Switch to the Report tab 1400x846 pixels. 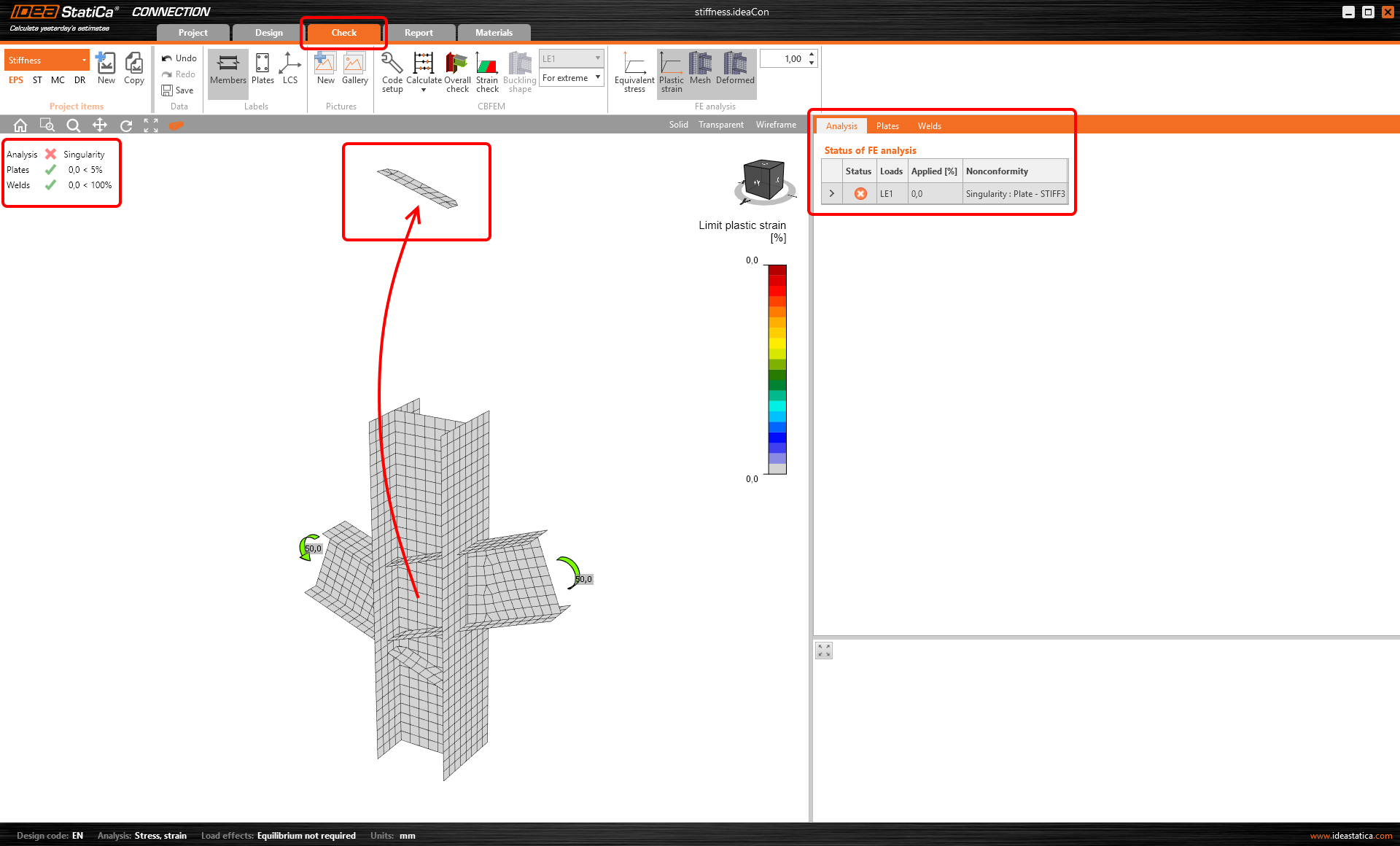[x=419, y=33]
